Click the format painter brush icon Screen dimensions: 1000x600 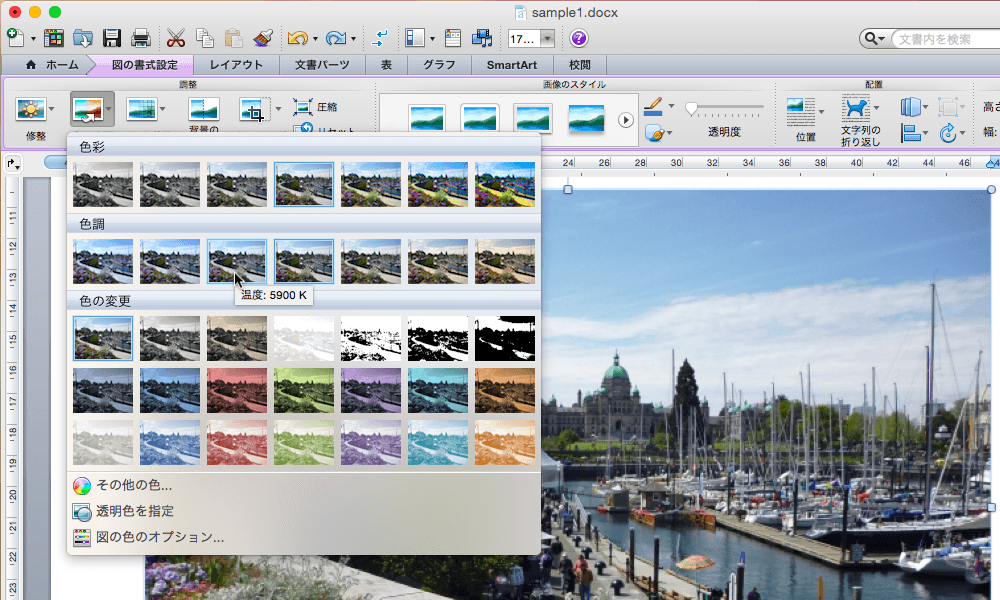click(x=263, y=39)
